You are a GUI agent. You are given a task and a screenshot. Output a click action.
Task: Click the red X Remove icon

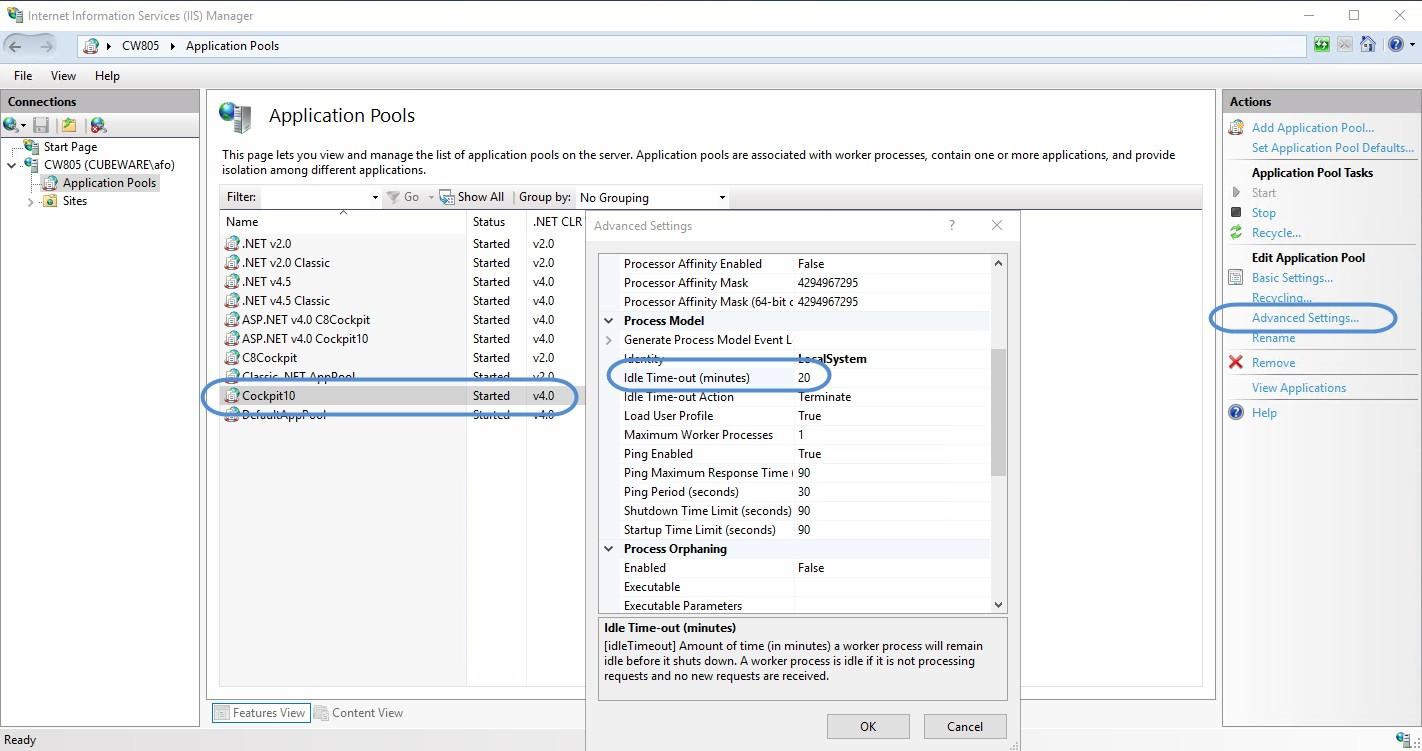point(1236,363)
